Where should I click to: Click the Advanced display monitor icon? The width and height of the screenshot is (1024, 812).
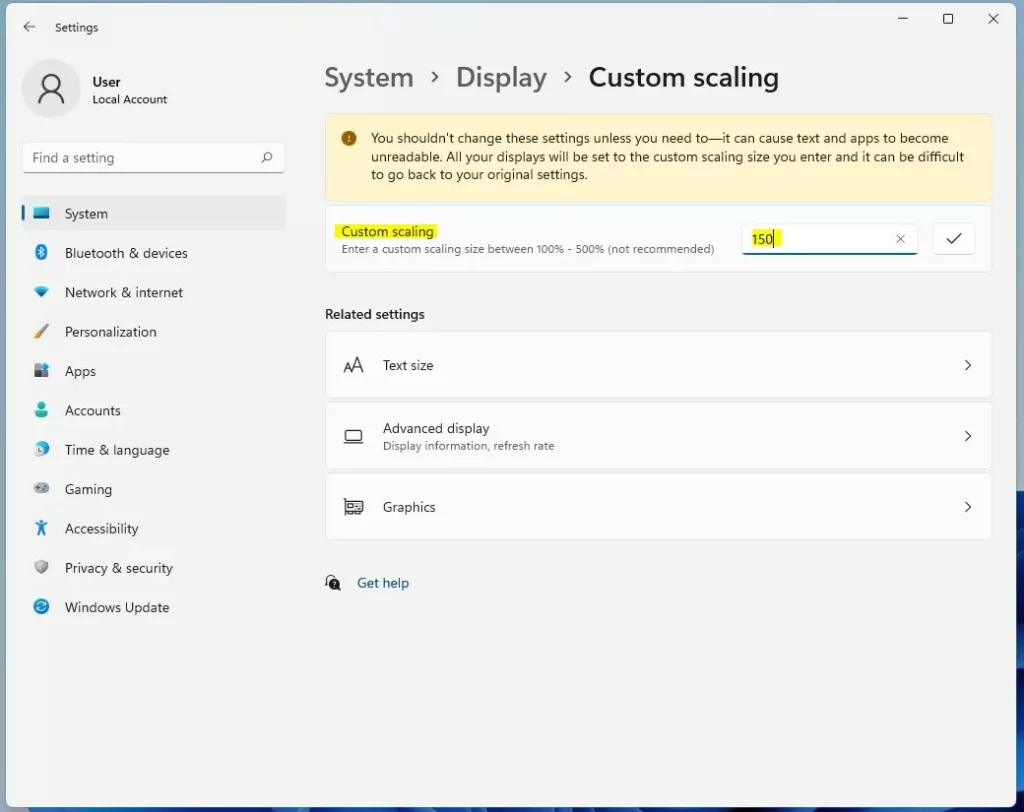click(x=353, y=436)
